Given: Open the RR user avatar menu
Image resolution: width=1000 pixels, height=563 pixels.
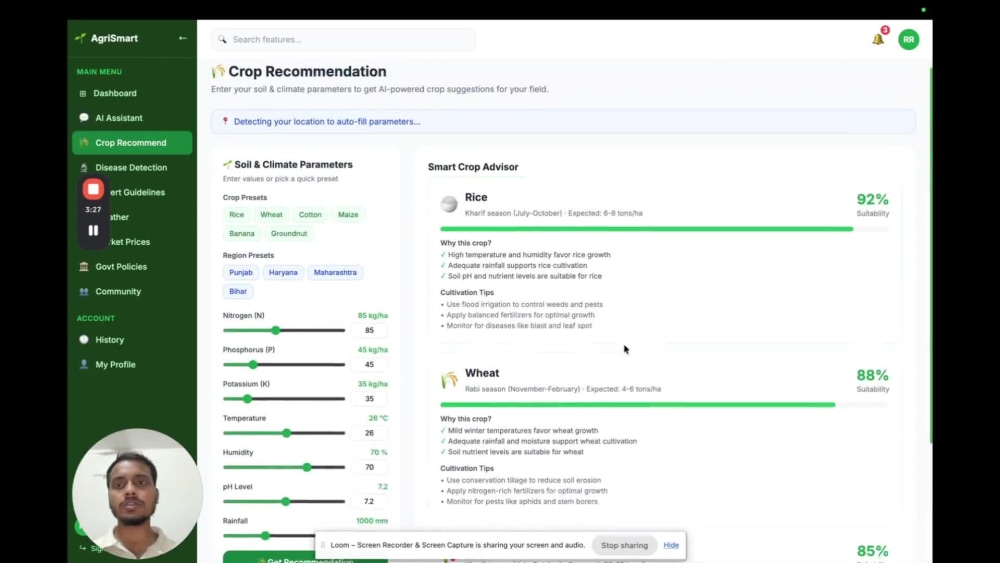Looking at the screenshot, I should (x=908, y=40).
